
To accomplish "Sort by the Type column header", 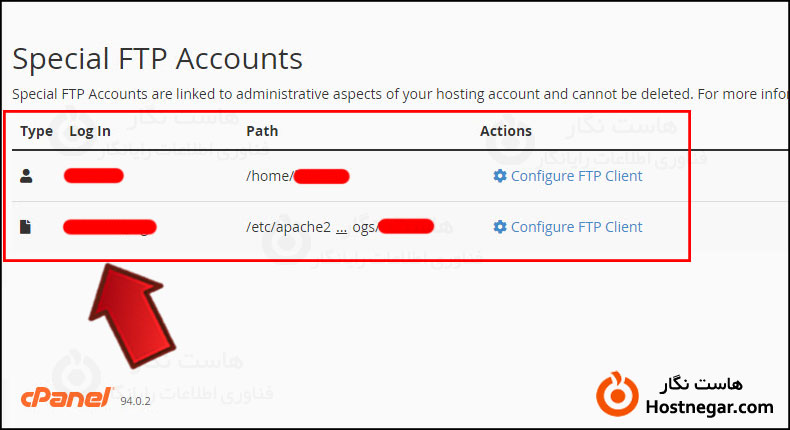I will 36,131.
